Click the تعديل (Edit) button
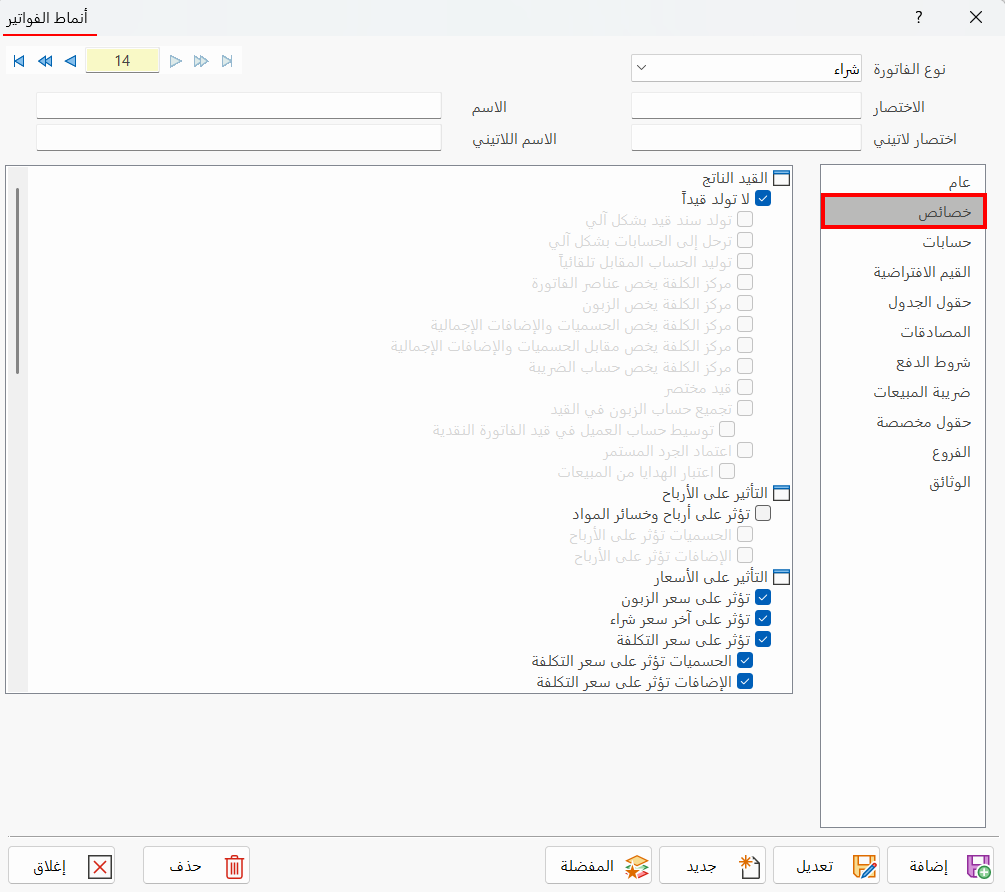 coord(826,866)
